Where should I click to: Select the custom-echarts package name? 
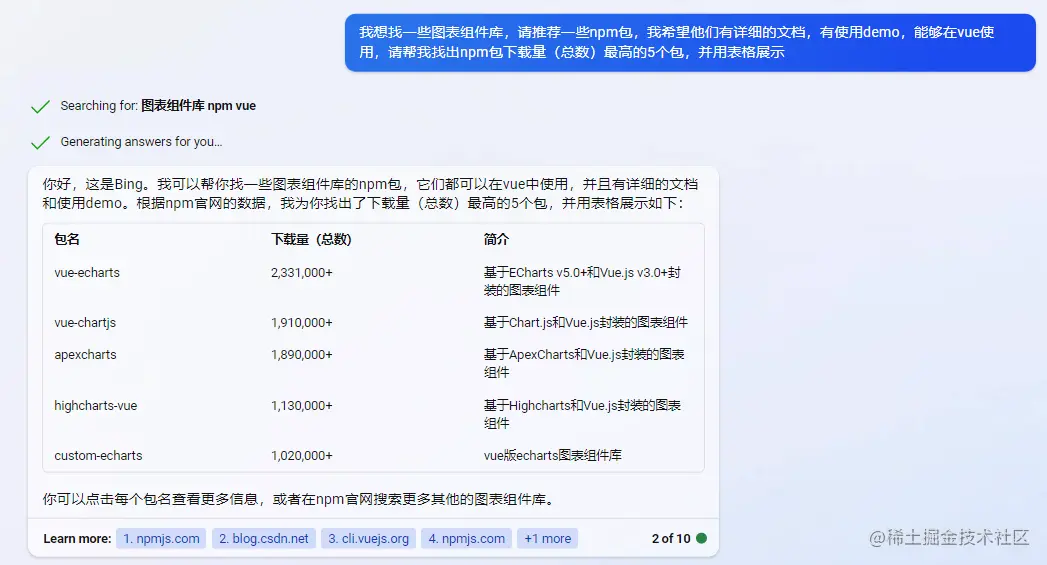(x=98, y=455)
